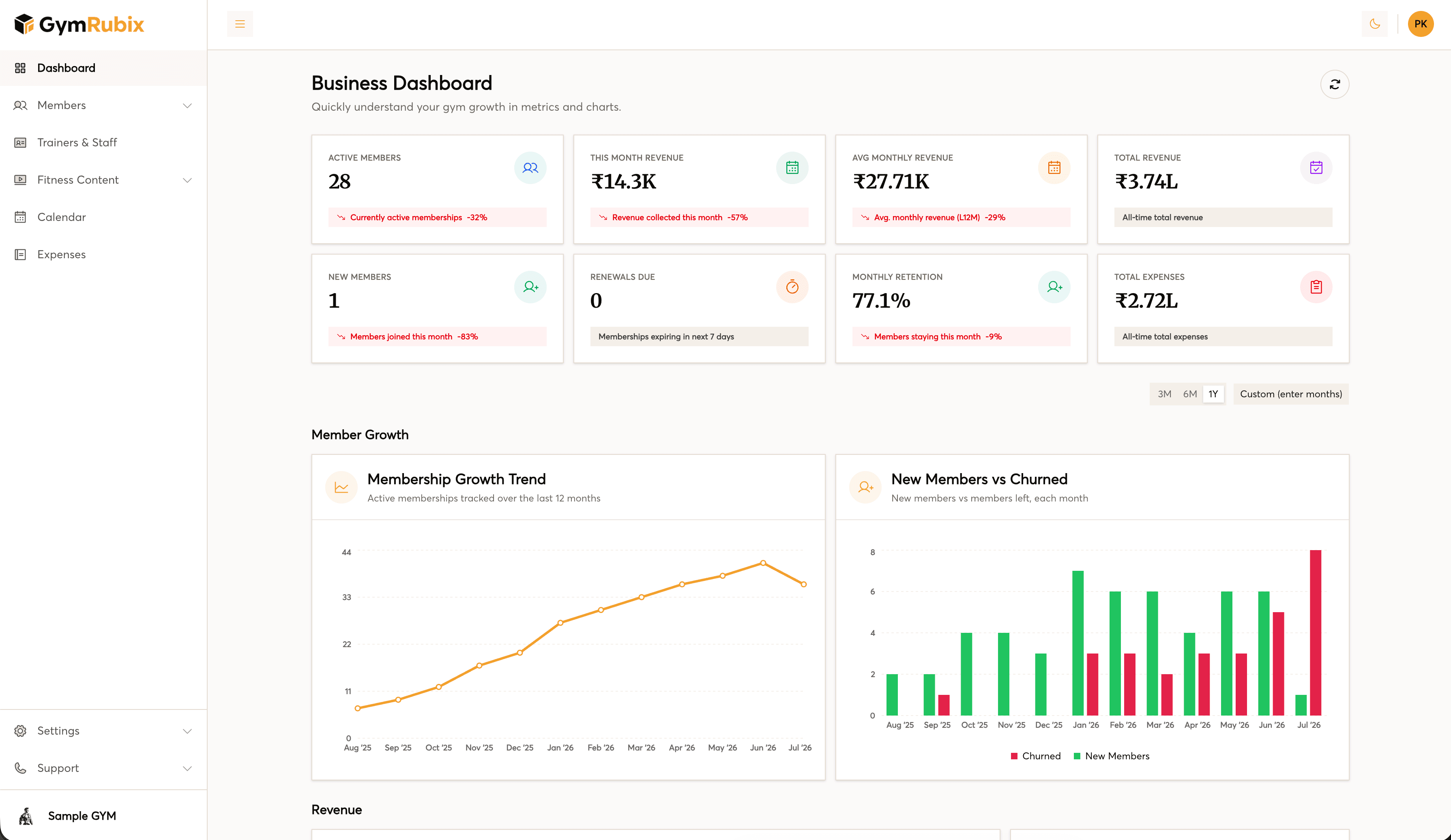The height and width of the screenshot is (840, 1451).
Task: Switch to dark mode with the moon icon
Action: pyautogui.click(x=1375, y=24)
